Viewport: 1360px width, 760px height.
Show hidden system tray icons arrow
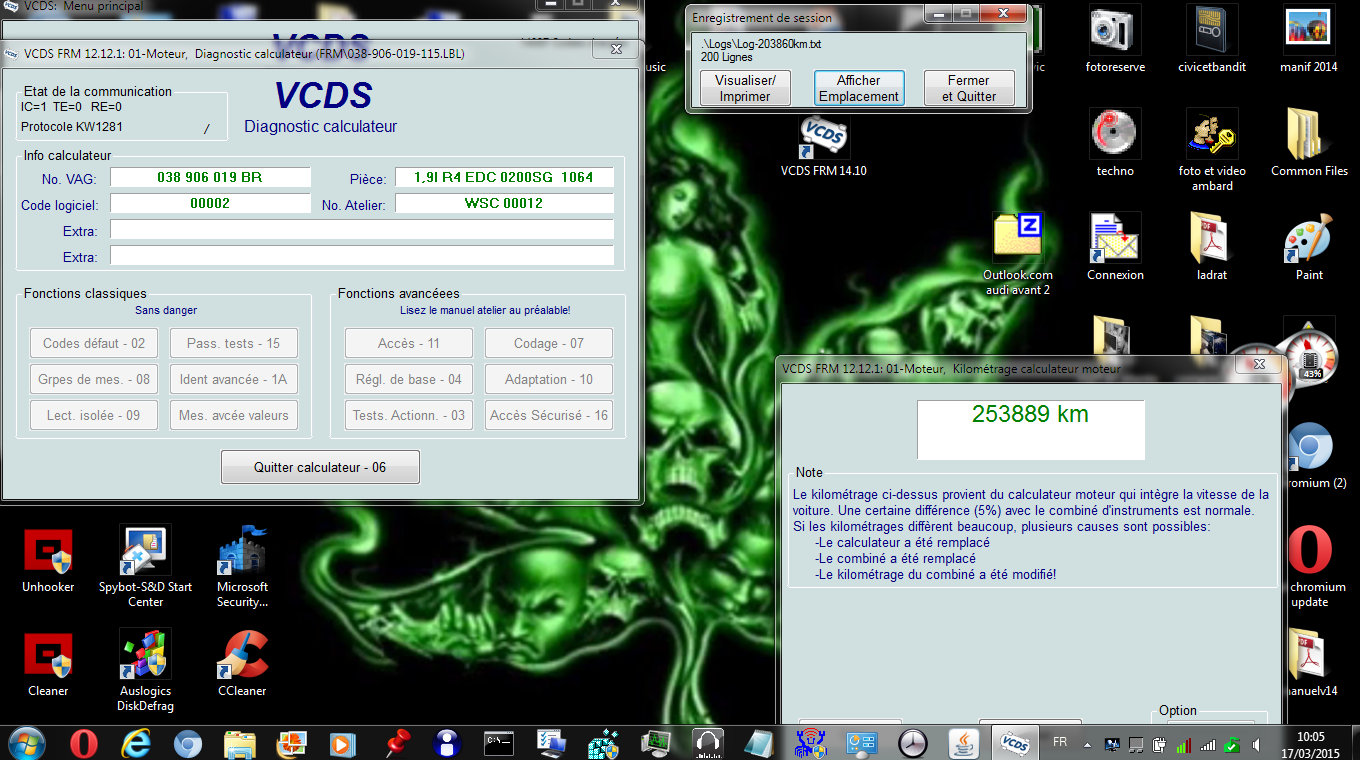pyautogui.click(x=1088, y=744)
